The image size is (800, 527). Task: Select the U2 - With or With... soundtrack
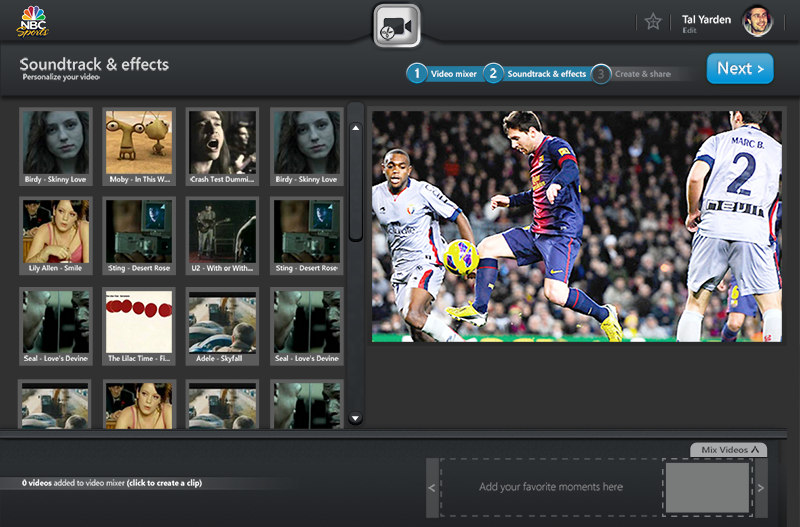point(222,236)
